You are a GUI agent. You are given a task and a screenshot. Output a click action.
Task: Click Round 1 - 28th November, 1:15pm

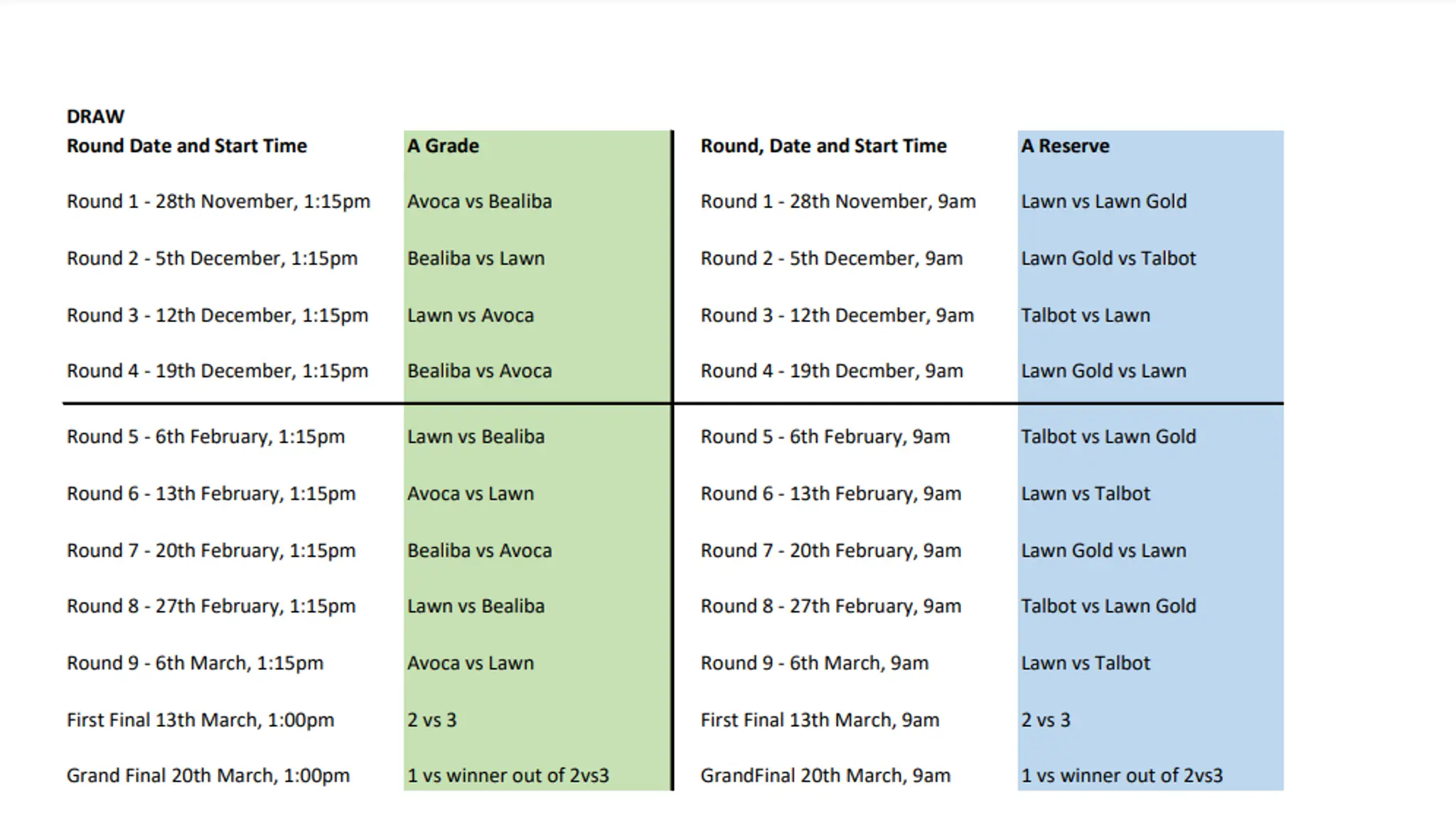coord(218,202)
